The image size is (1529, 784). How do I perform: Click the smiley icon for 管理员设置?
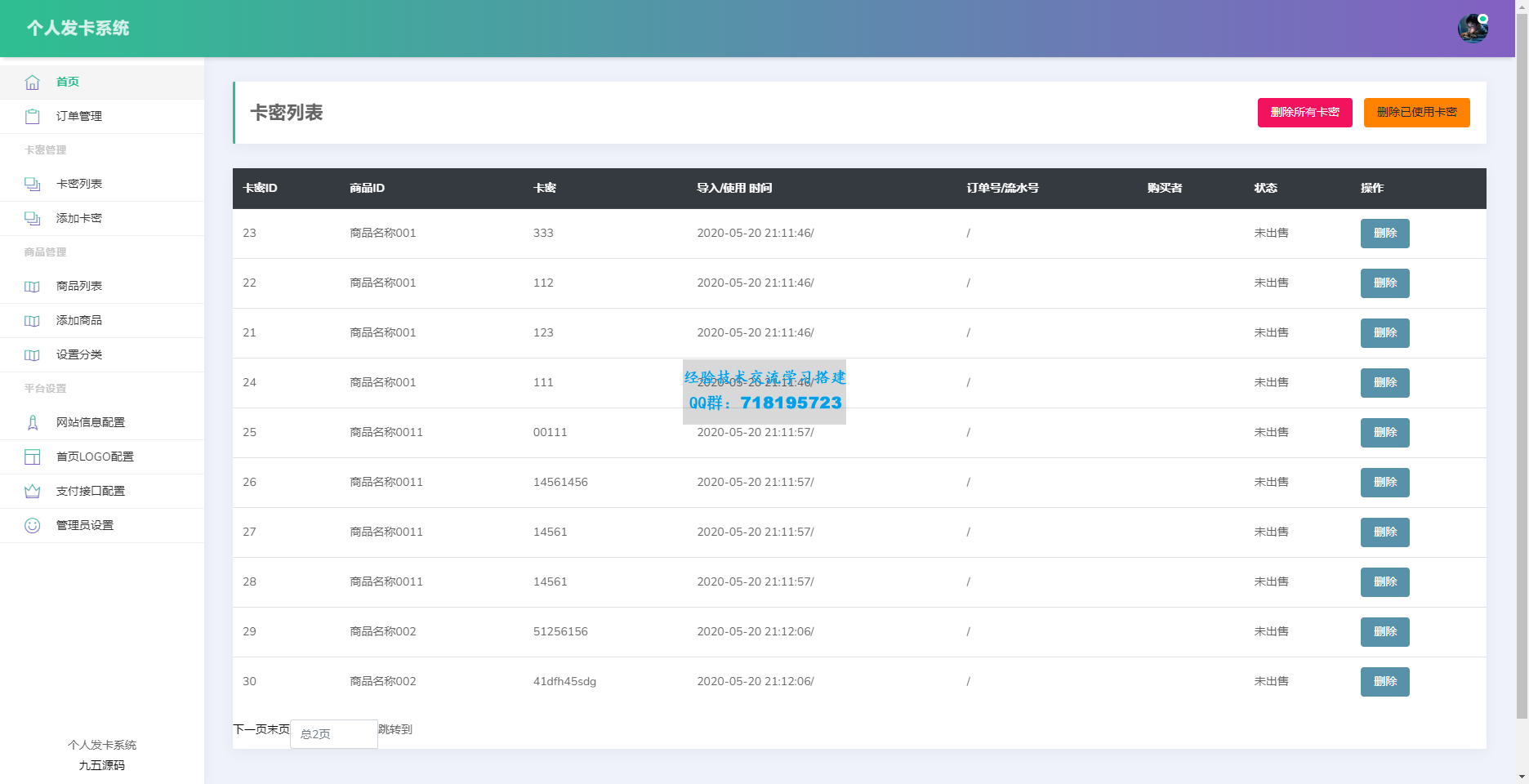[x=32, y=526]
